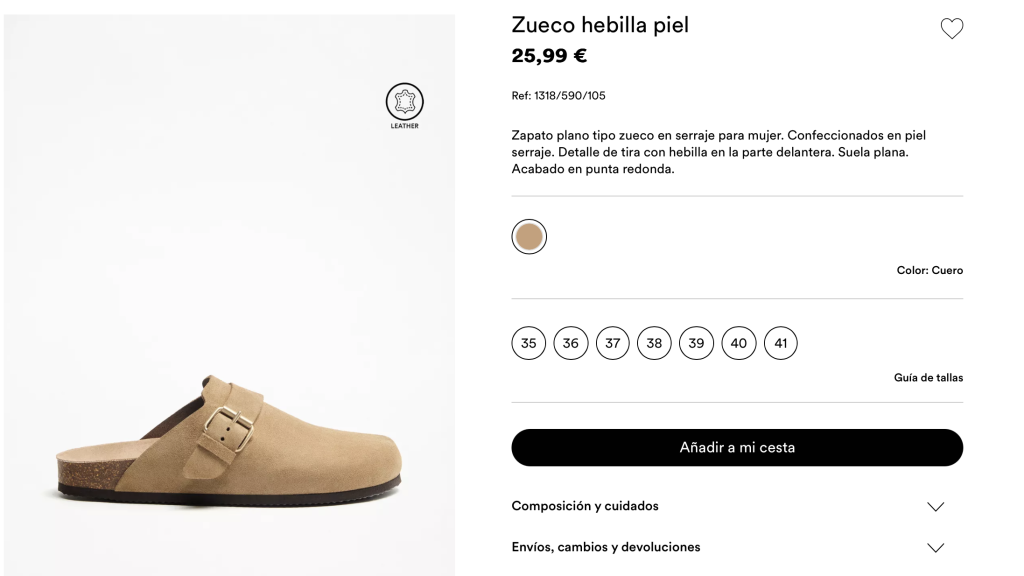Select the Cuero color swatch
Image resolution: width=1024 pixels, height=576 pixels.
click(x=529, y=236)
